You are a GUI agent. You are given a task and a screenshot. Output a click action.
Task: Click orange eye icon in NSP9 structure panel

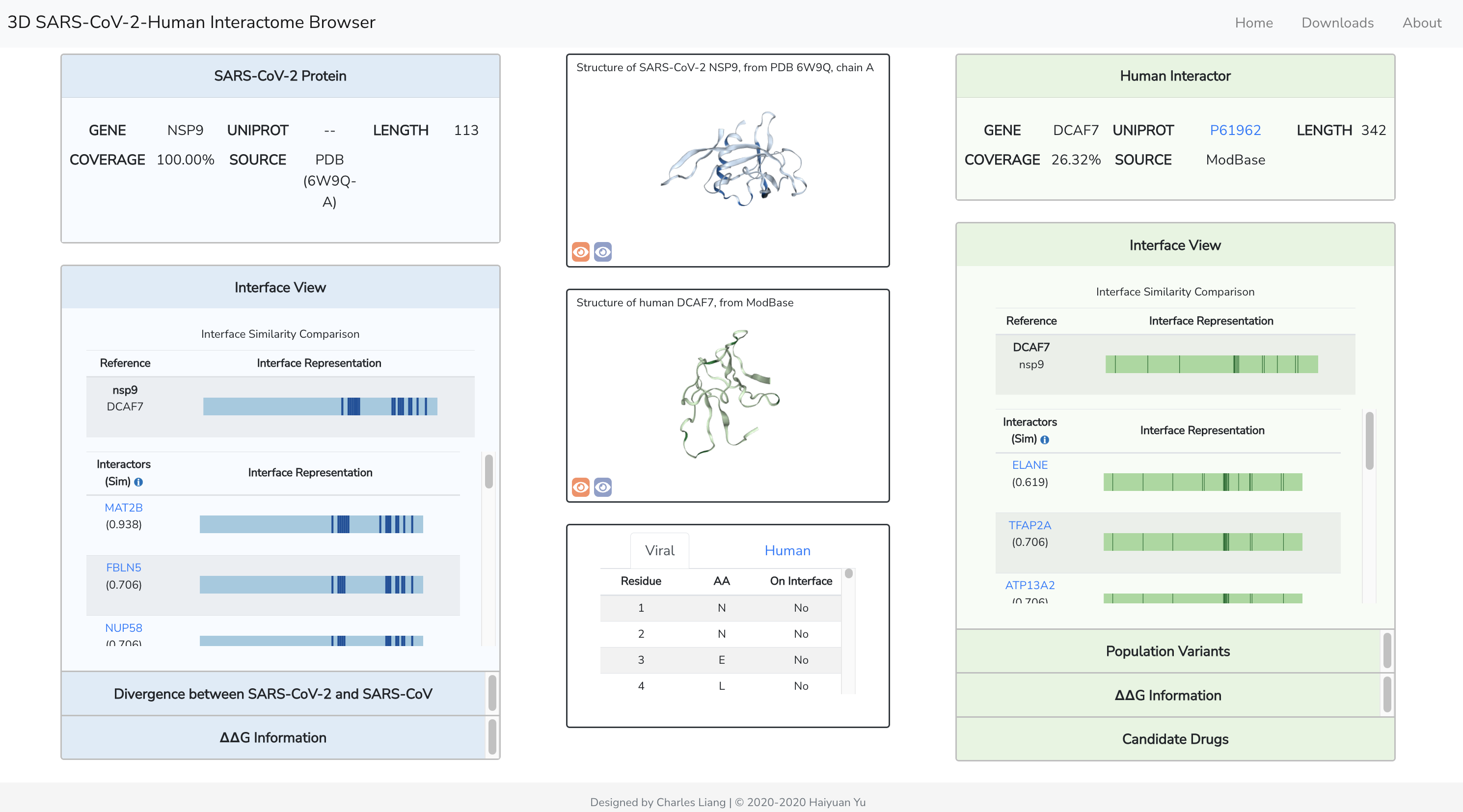pyautogui.click(x=580, y=251)
